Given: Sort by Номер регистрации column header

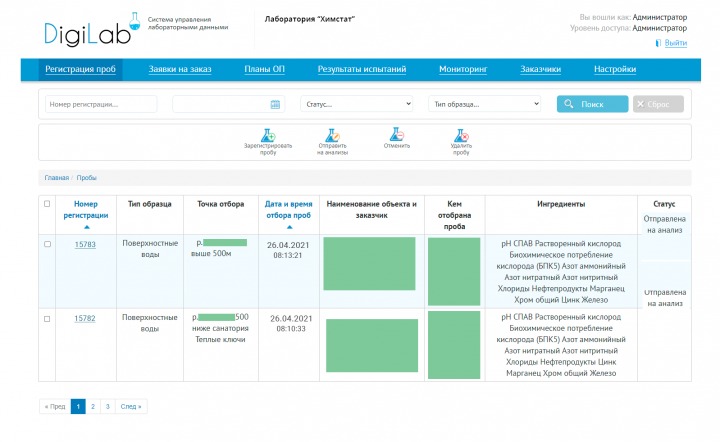Looking at the screenshot, I should pyautogui.click(x=86, y=209).
